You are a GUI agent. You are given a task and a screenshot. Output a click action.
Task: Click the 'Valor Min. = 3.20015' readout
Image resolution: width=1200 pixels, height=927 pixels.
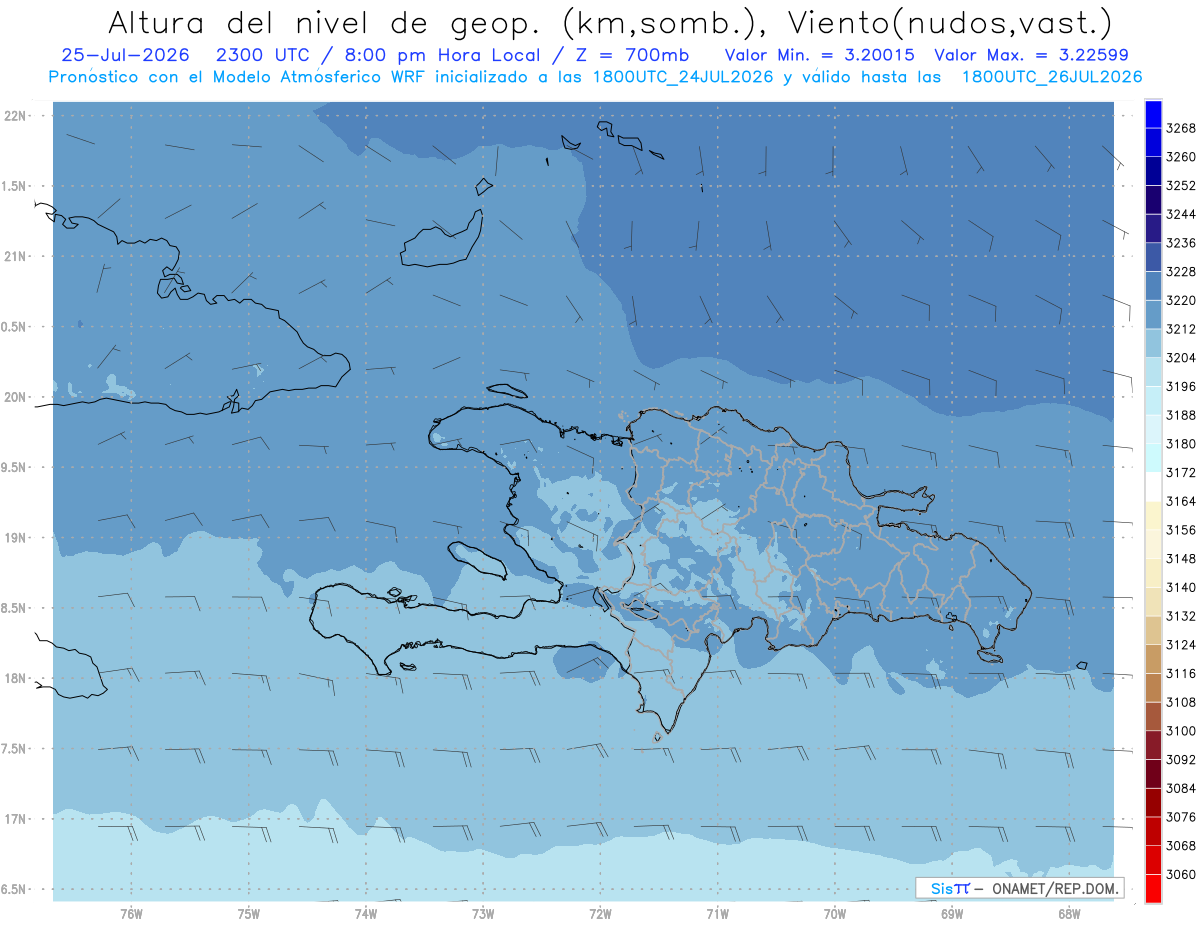[819, 56]
